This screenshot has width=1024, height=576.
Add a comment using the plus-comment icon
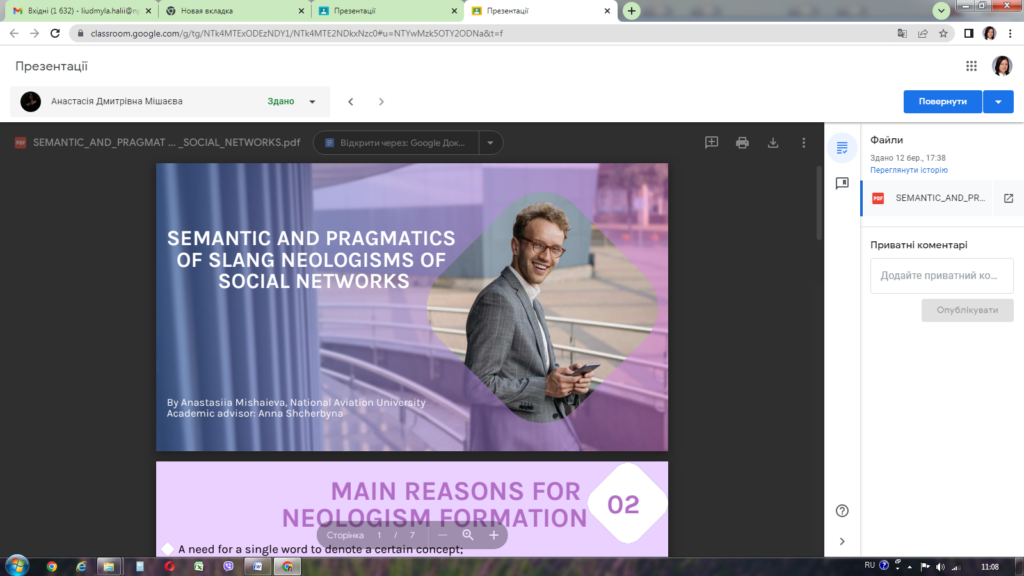[711, 143]
